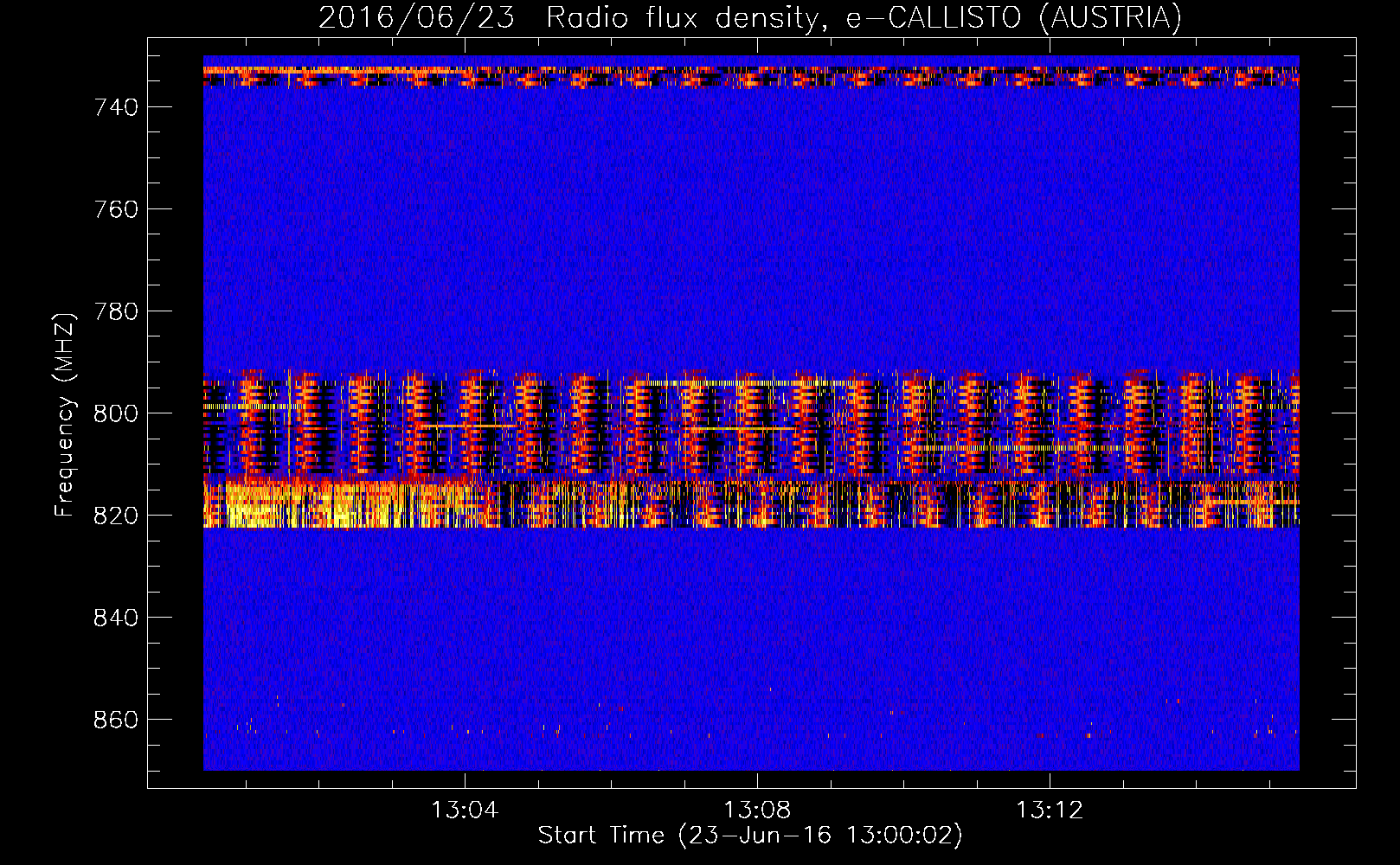The image size is (1400, 865).
Task: Click the 800 frequency tick label
Action: click(116, 413)
